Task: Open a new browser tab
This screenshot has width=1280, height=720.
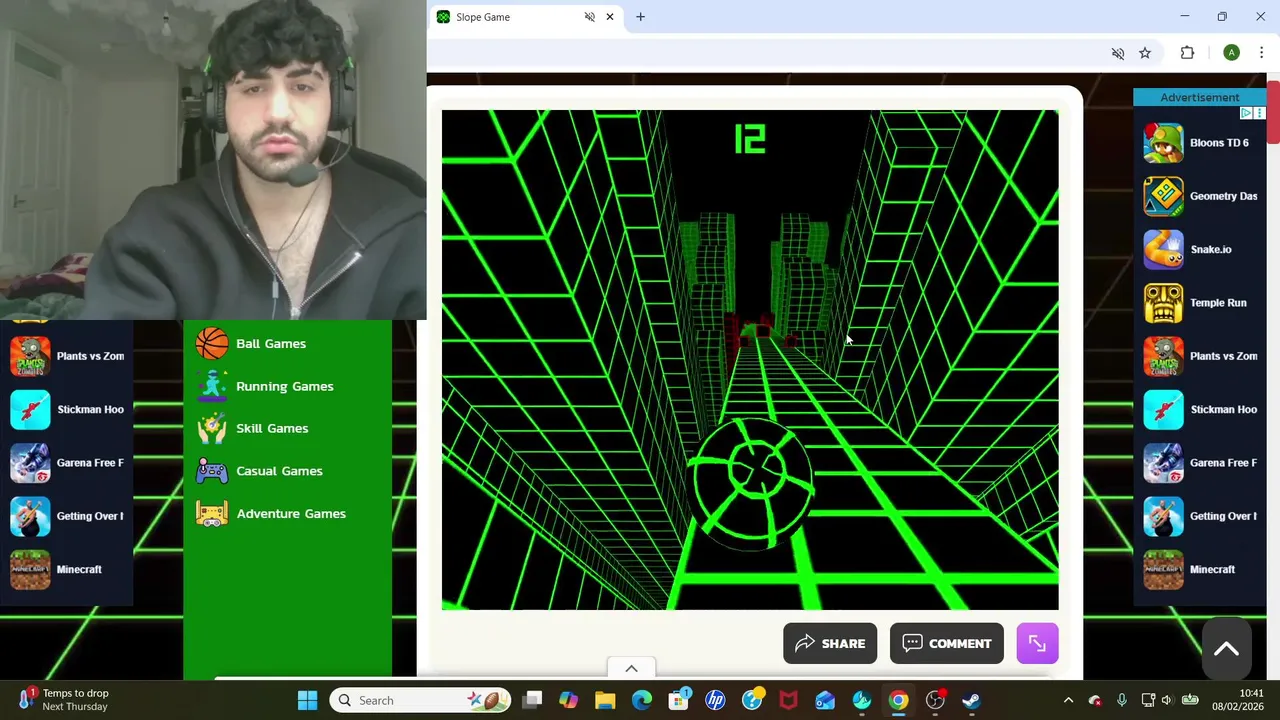Action: pos(640,17)
